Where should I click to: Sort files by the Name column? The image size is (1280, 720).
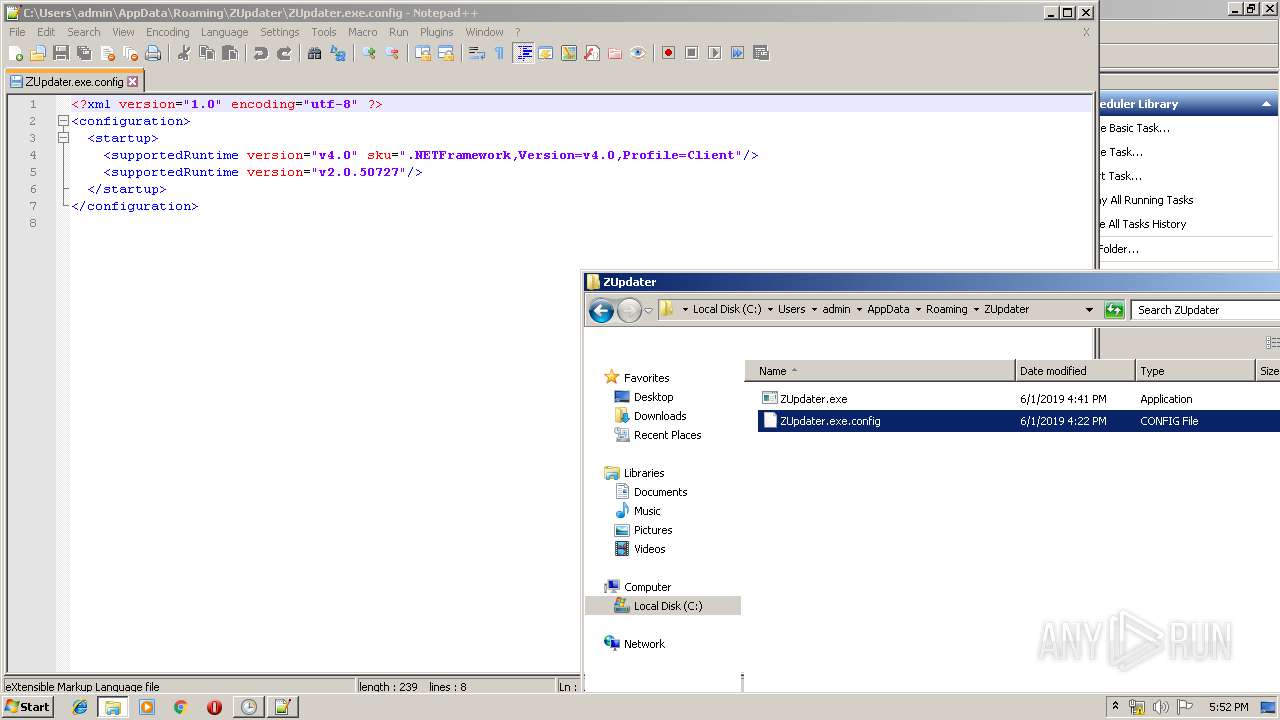pyautogui.click(x=880, y=371)
